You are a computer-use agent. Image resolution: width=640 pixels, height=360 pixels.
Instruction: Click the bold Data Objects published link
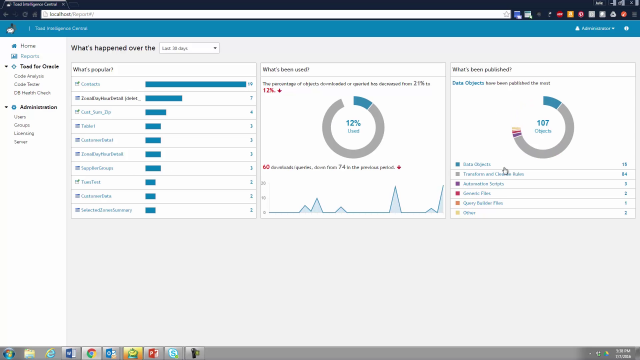468,83
